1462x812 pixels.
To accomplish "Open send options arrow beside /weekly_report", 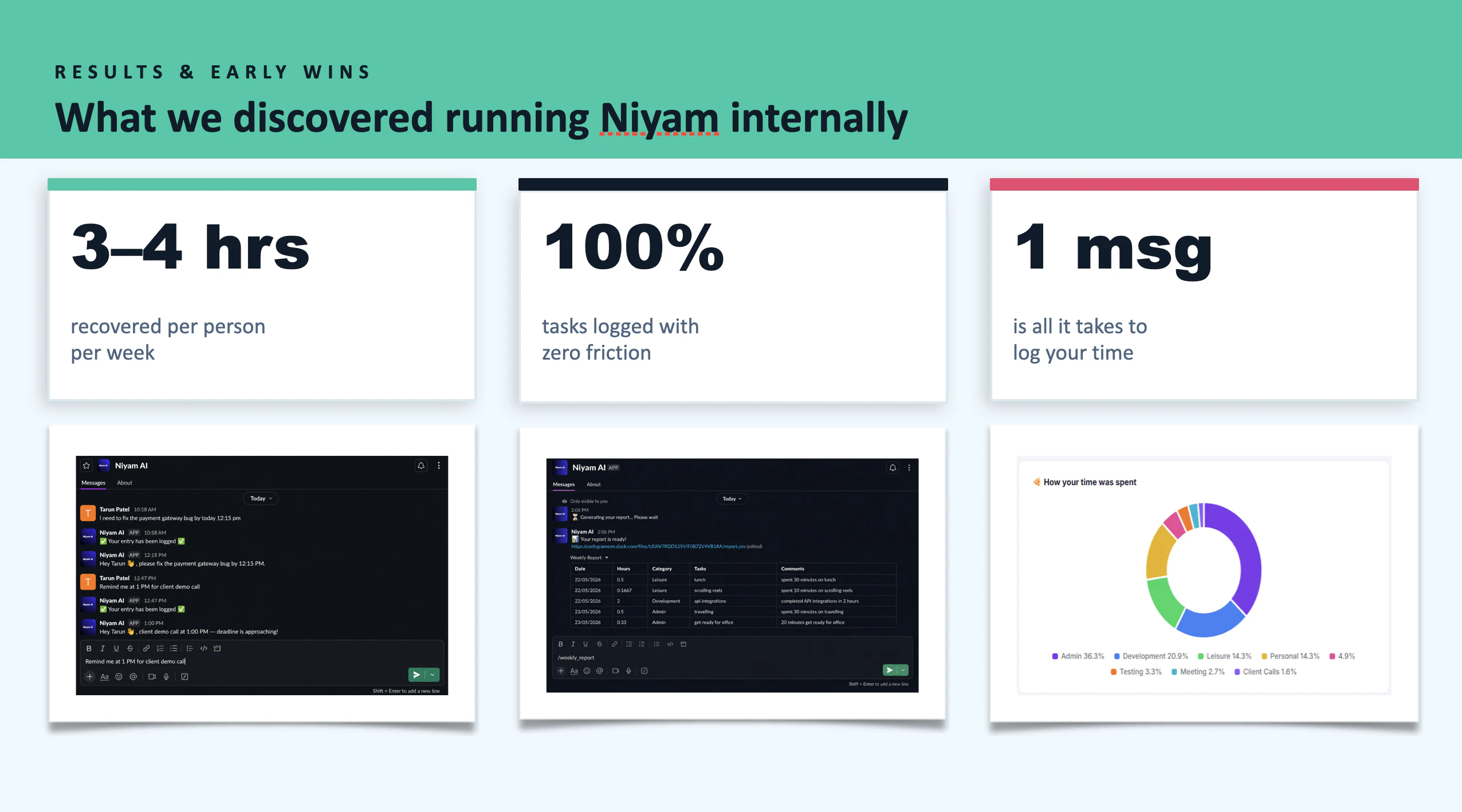I will click(903, 669).
